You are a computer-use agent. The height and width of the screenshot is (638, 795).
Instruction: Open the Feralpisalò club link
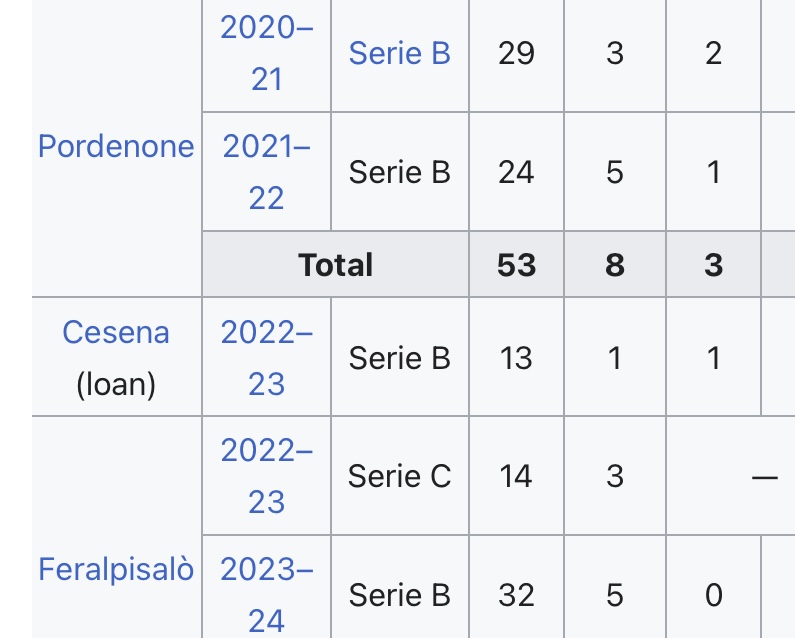[116, 569]
